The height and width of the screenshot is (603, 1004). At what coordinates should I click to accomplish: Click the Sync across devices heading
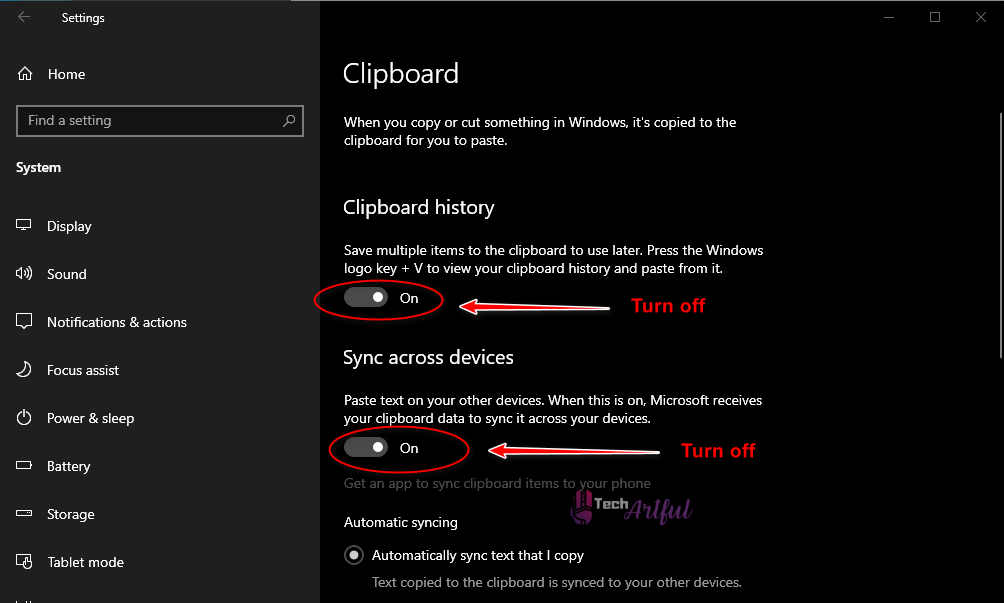(x=428, y=356)
